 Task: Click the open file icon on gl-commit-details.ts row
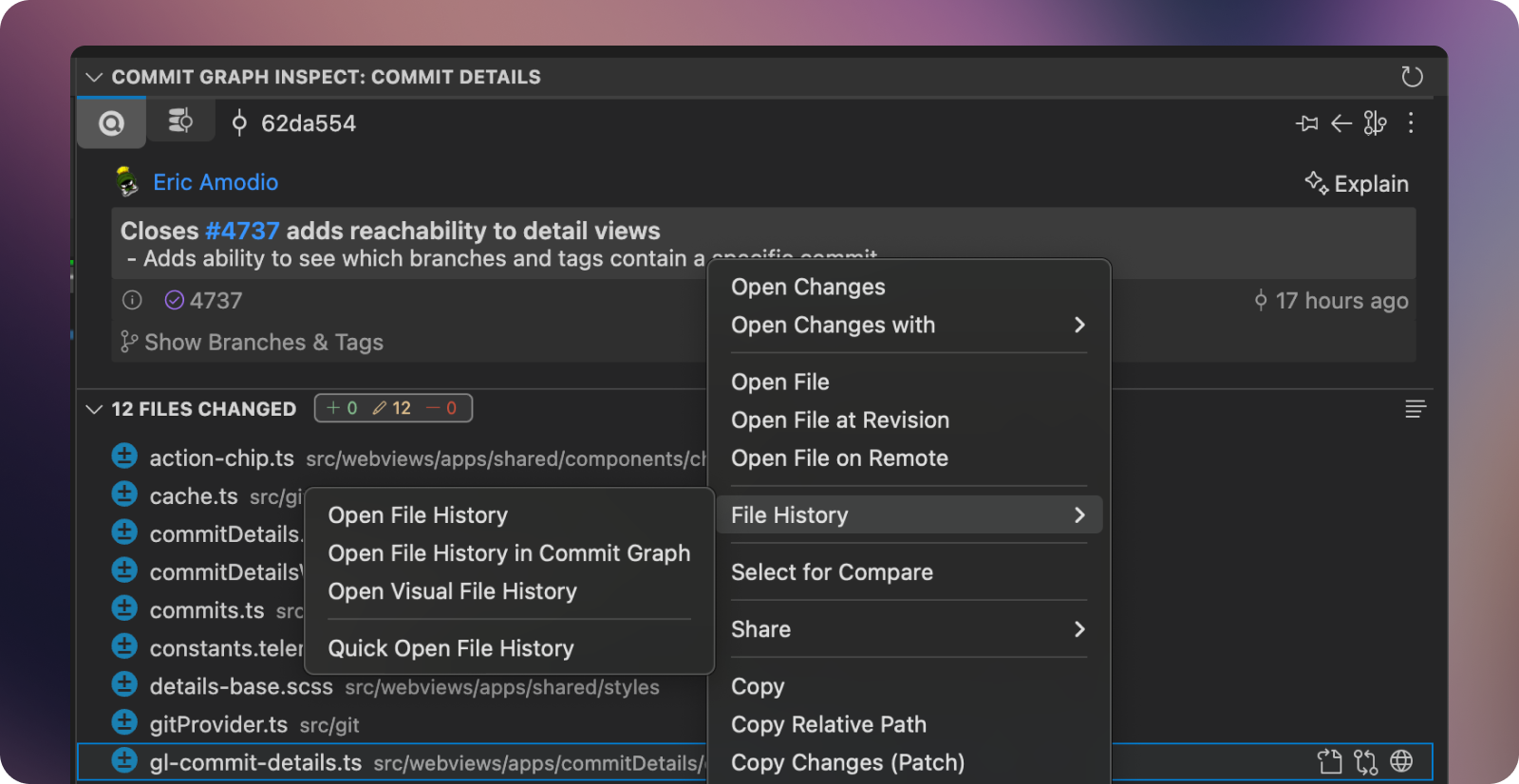(1330, 761)
